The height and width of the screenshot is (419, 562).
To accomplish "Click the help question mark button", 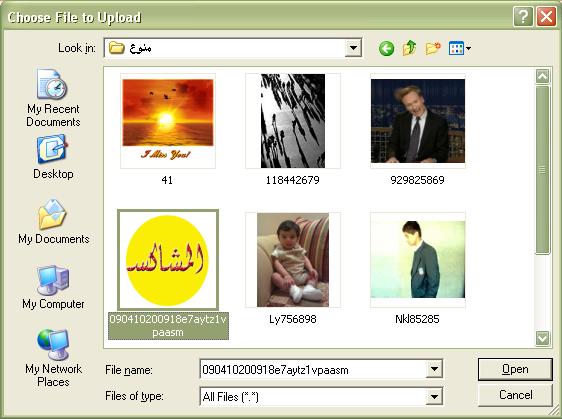I will [523, 16].
